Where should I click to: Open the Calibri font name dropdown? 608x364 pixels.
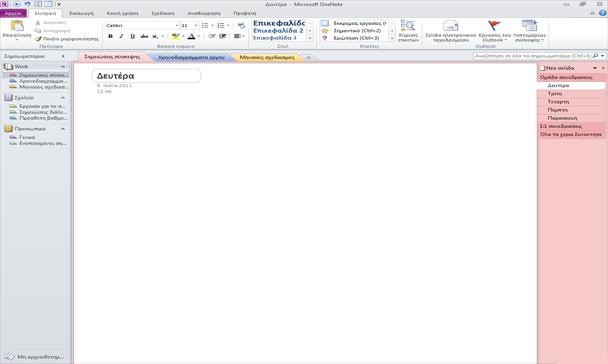point(177,26)
